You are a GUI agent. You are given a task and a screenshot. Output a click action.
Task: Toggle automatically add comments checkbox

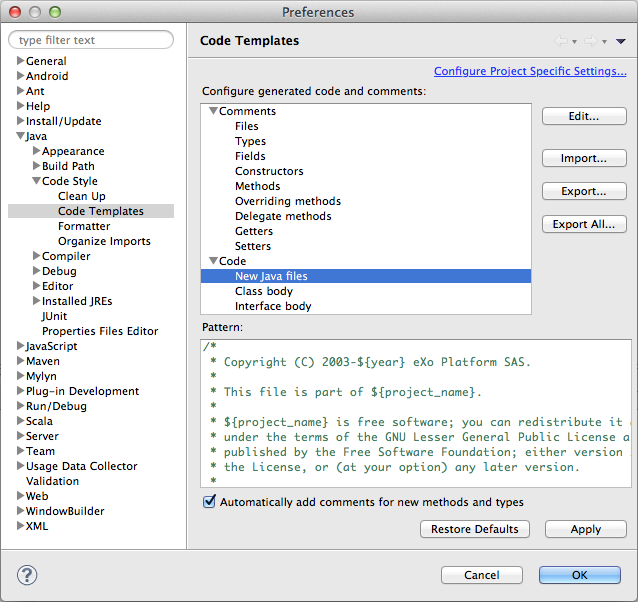click(x=209, y=502)
